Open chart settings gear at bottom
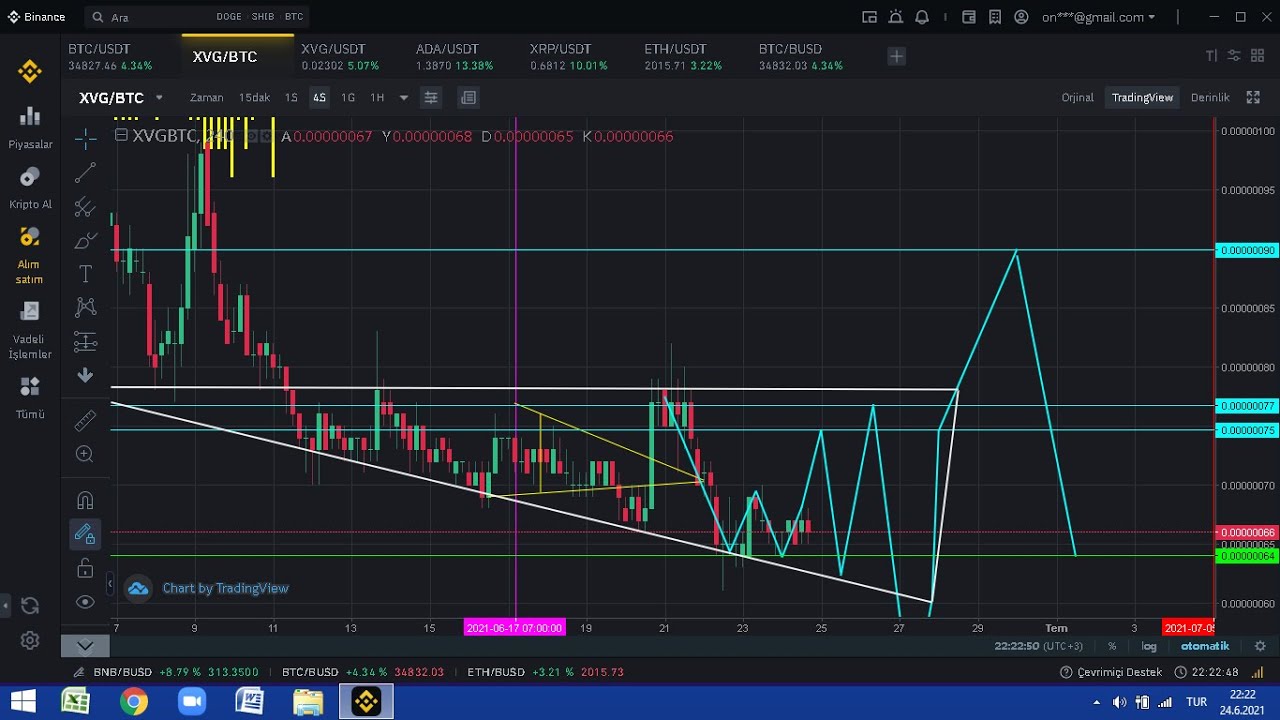The width and height of the screenshot is (1280, 720). coord(1260,646)
